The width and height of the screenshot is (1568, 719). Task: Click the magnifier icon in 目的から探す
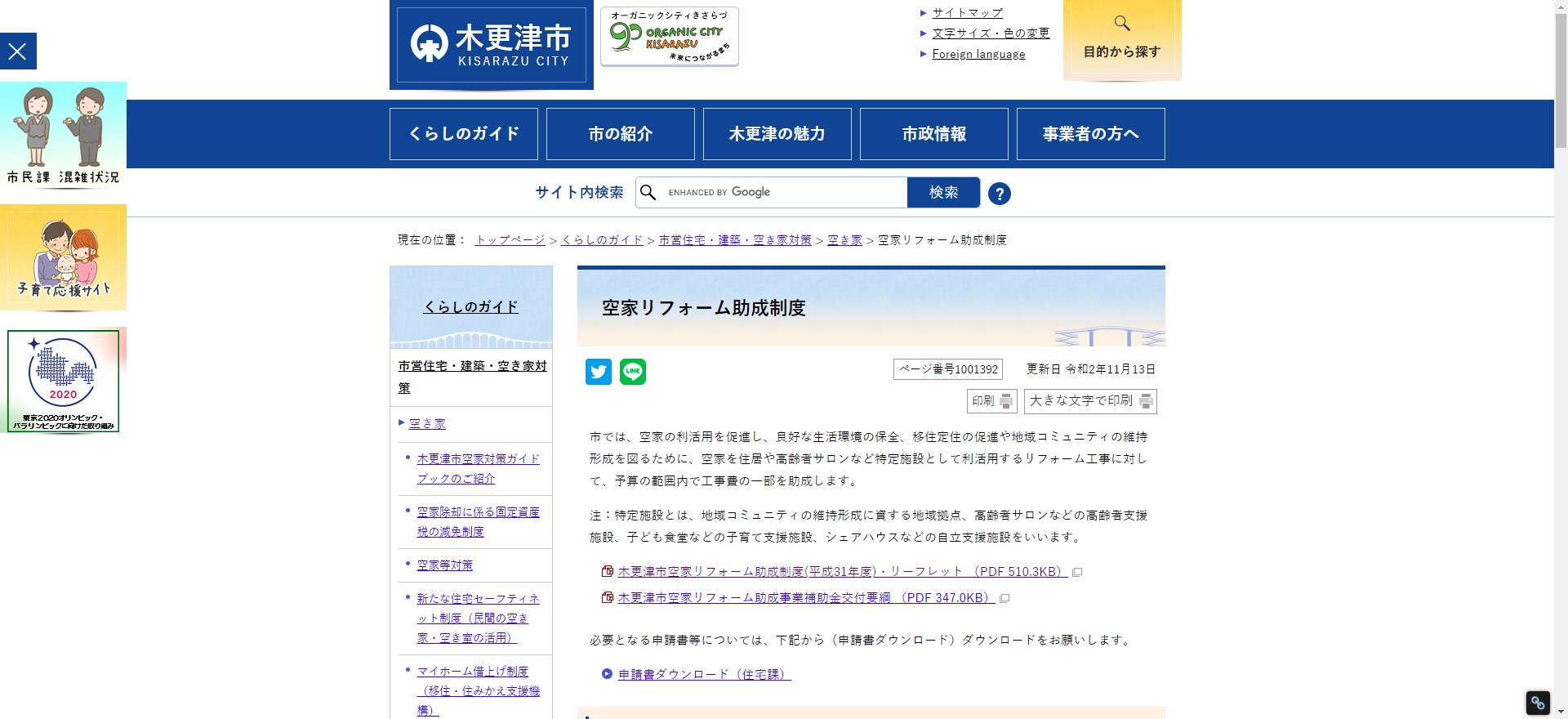coord(1122,23)
